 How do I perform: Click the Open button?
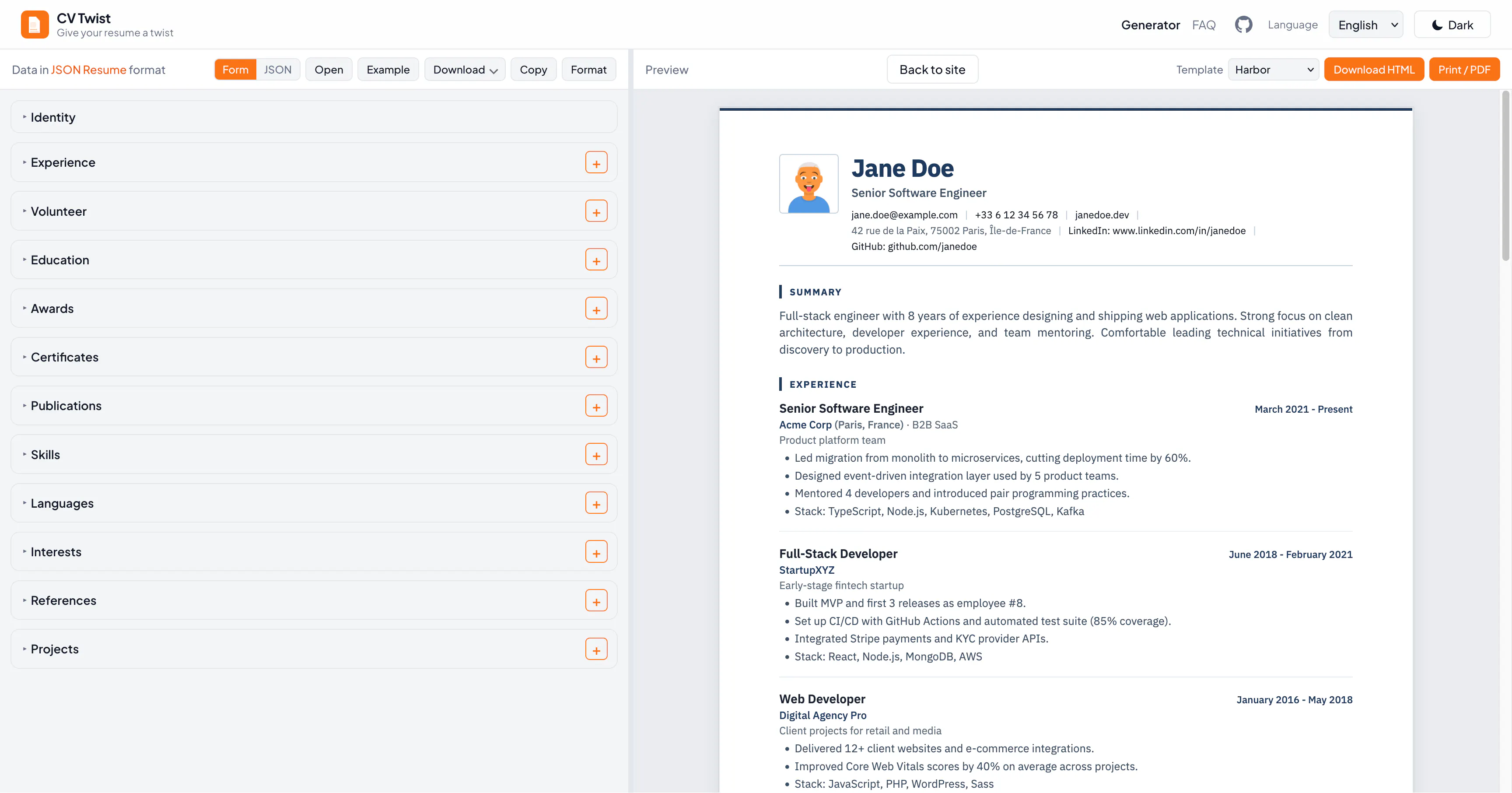click(x=328, y=69)
